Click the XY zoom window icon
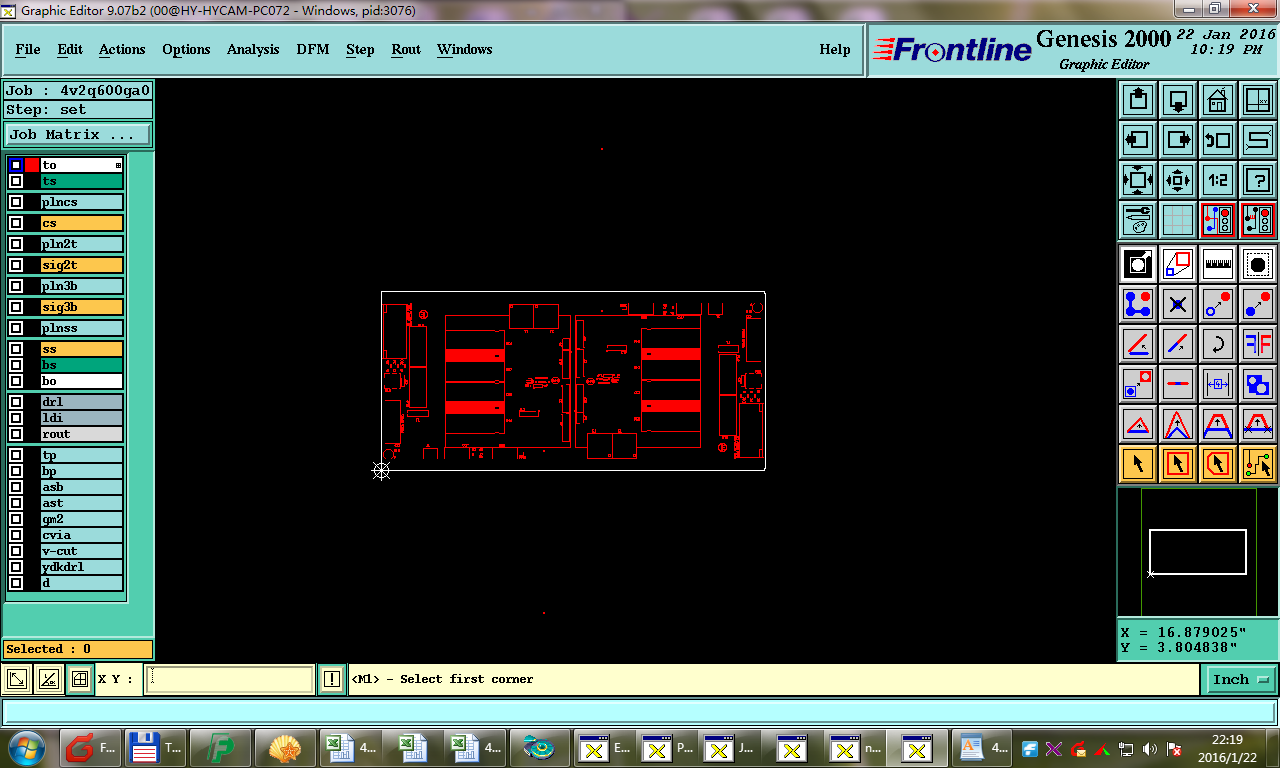The height and width of the screenshot is (768, 1280). tap(1258, 100)
